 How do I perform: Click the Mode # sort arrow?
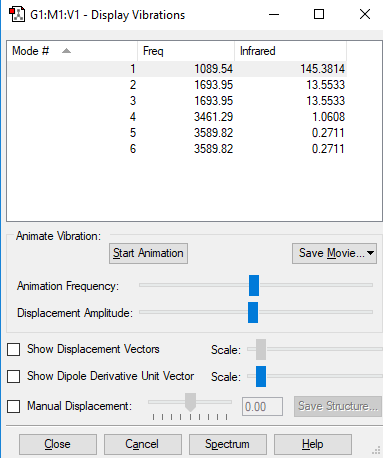[x=66, y=51]
